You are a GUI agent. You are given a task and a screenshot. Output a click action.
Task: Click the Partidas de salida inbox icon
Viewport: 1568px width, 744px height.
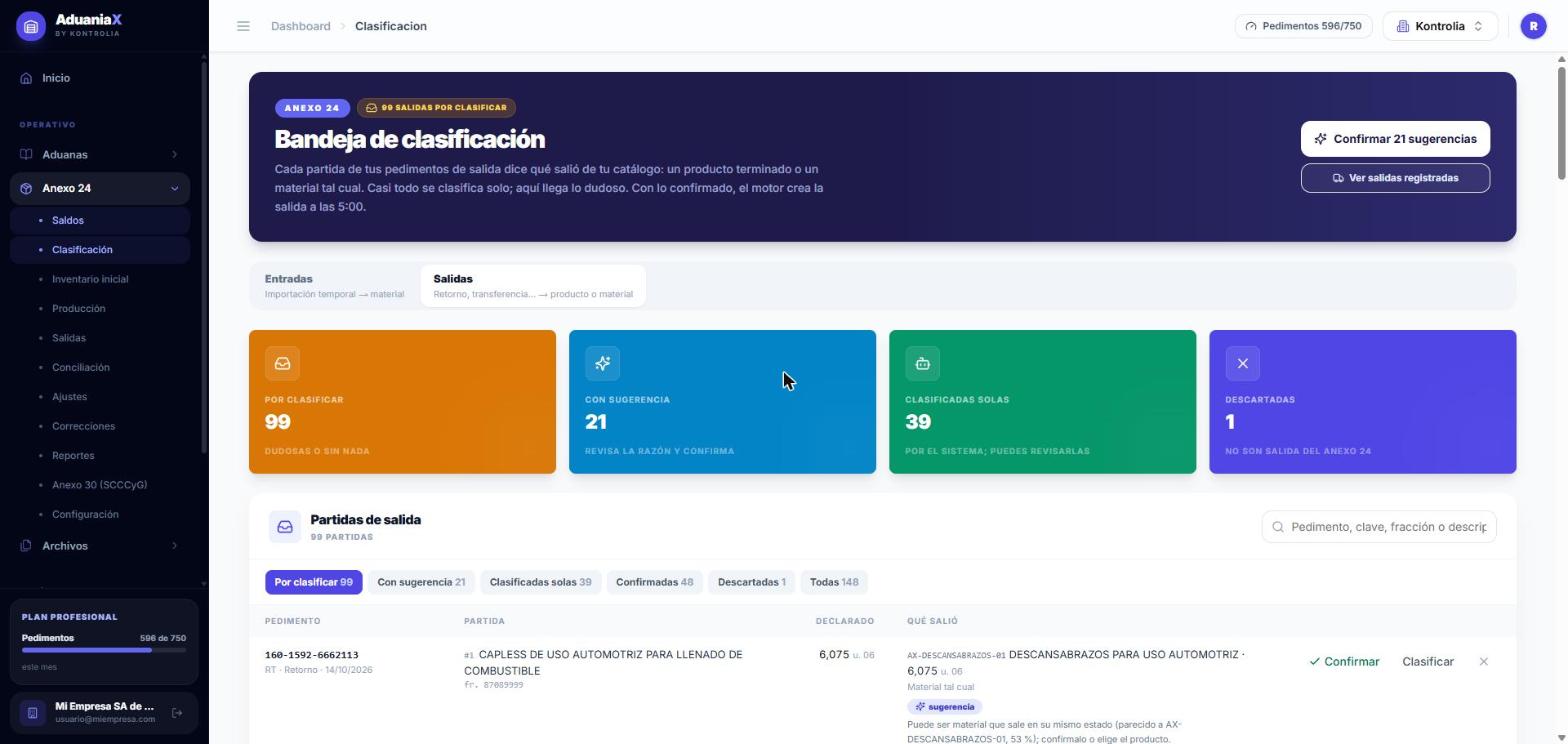coord(285,527)
